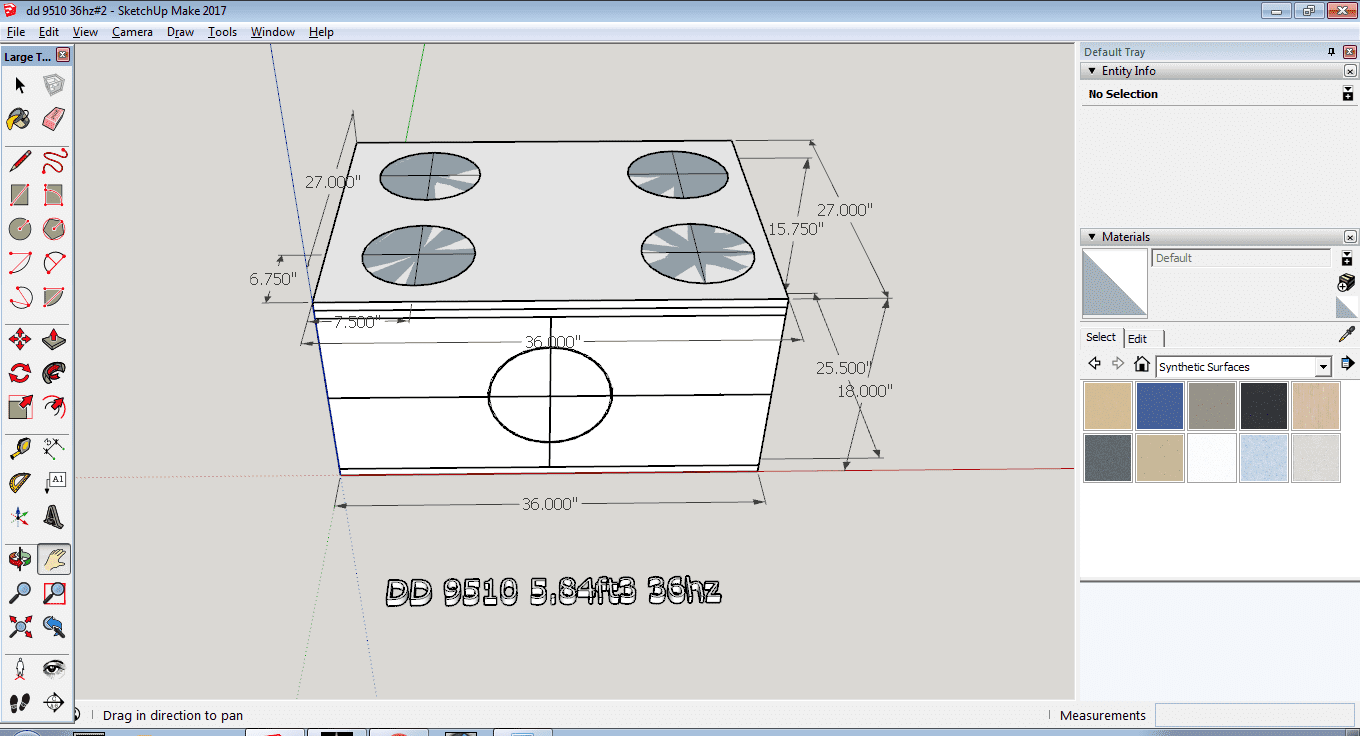Go to In Model materials home
Viewport: 1360px width, 736px height.
tap(1142, 364)
